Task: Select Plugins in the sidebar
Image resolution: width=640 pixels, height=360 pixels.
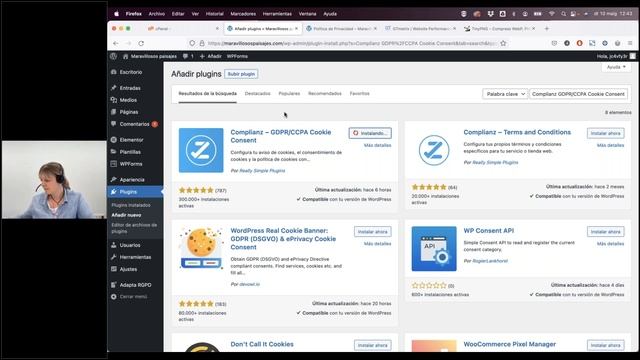Action: [128, 192]
